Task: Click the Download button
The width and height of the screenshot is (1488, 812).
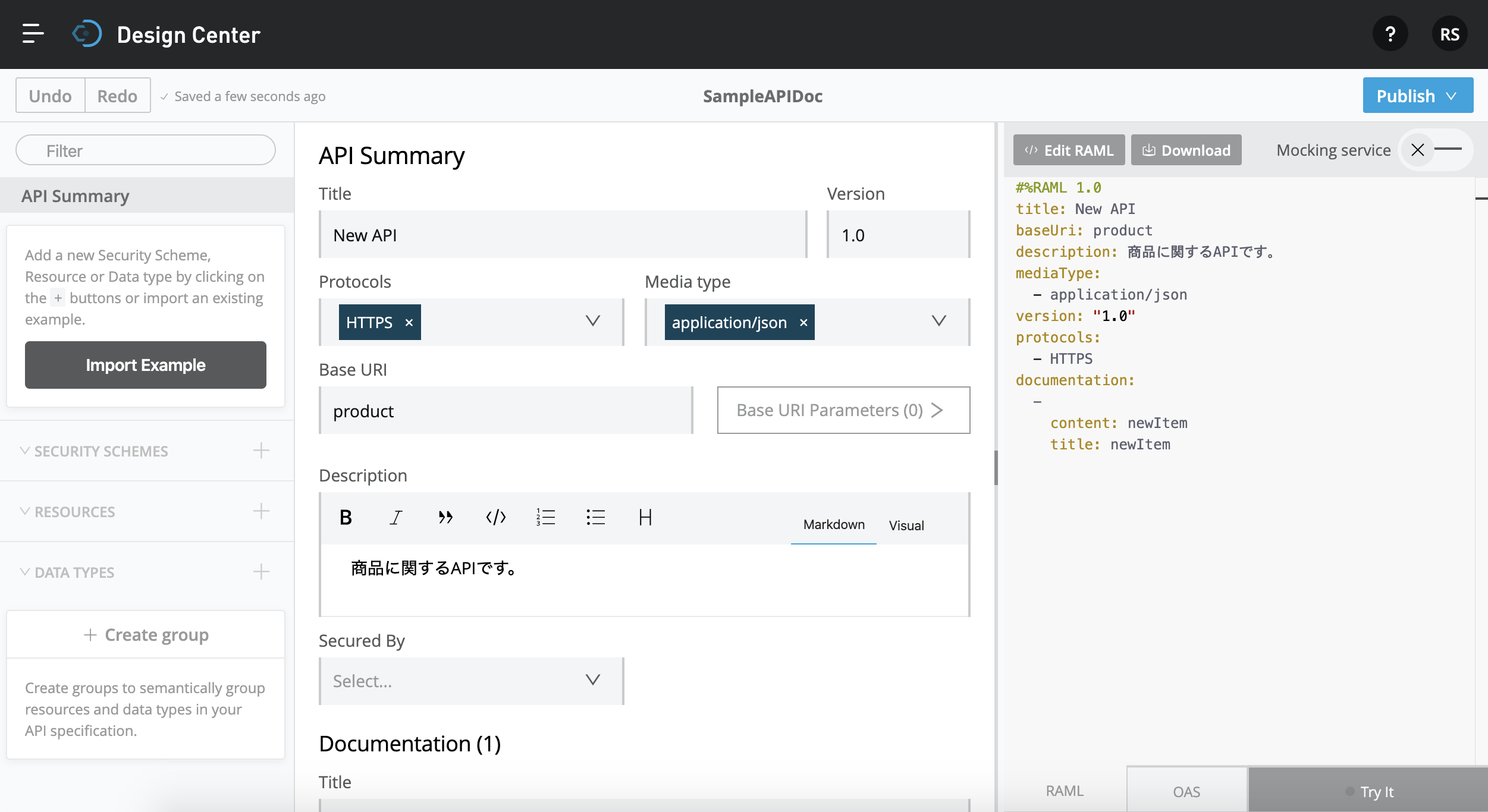Action: pos(1186,150)
